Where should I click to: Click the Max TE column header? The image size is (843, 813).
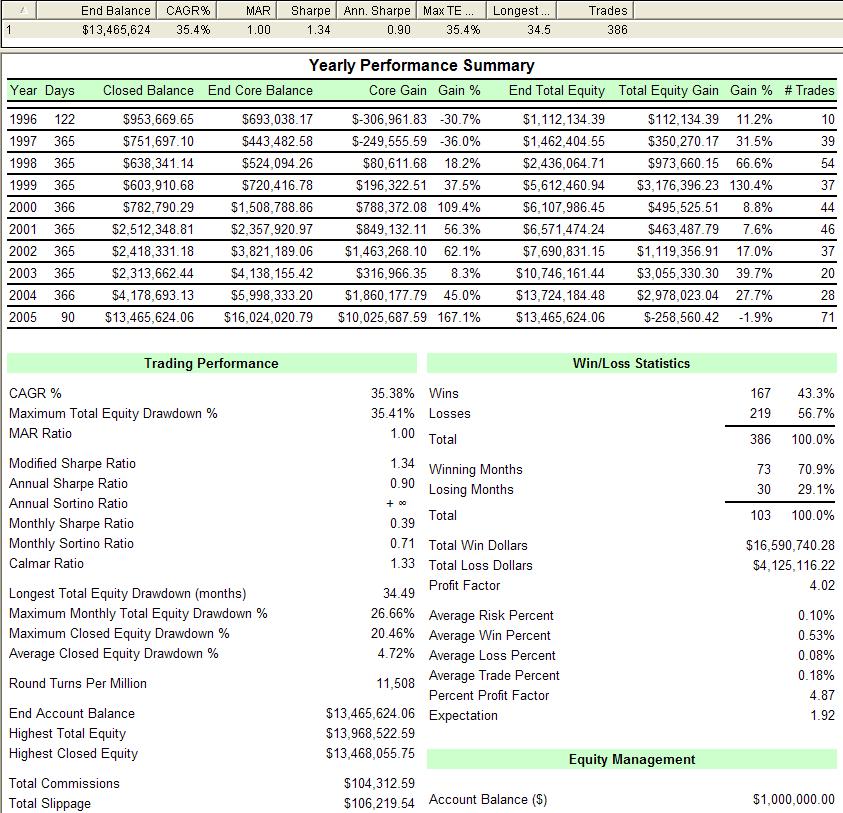tap(452, 10)
